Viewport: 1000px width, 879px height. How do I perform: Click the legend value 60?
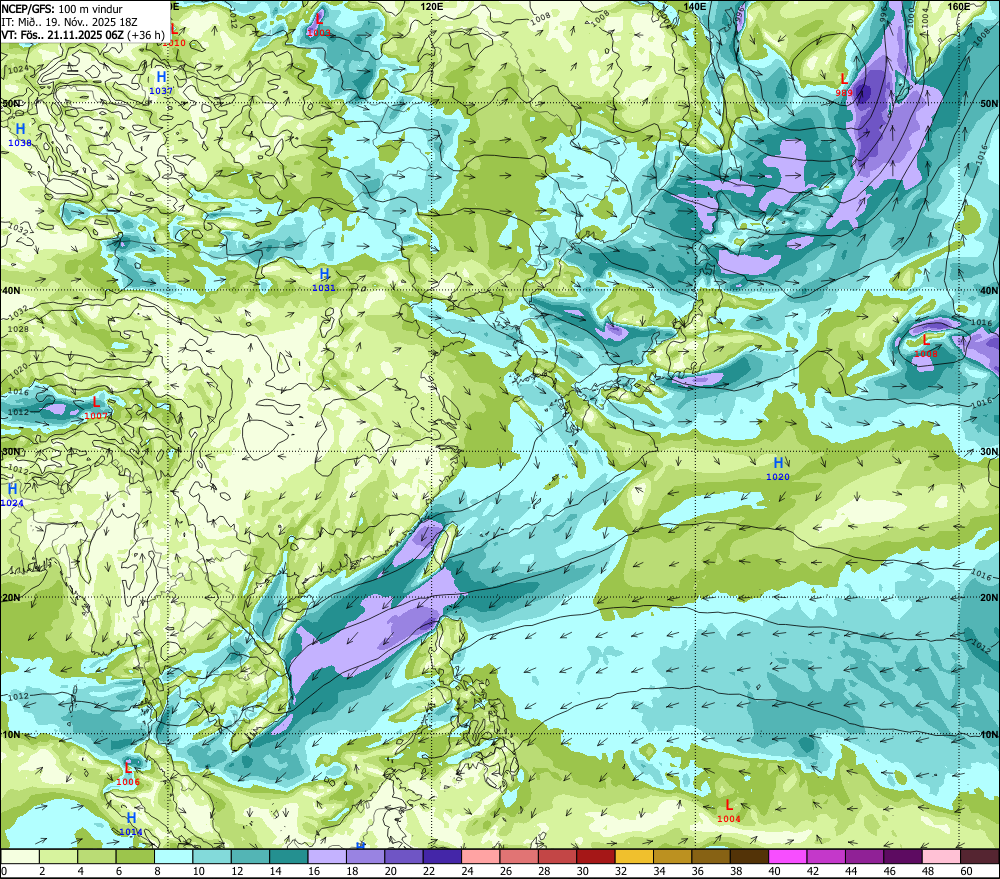click(966, 871)
